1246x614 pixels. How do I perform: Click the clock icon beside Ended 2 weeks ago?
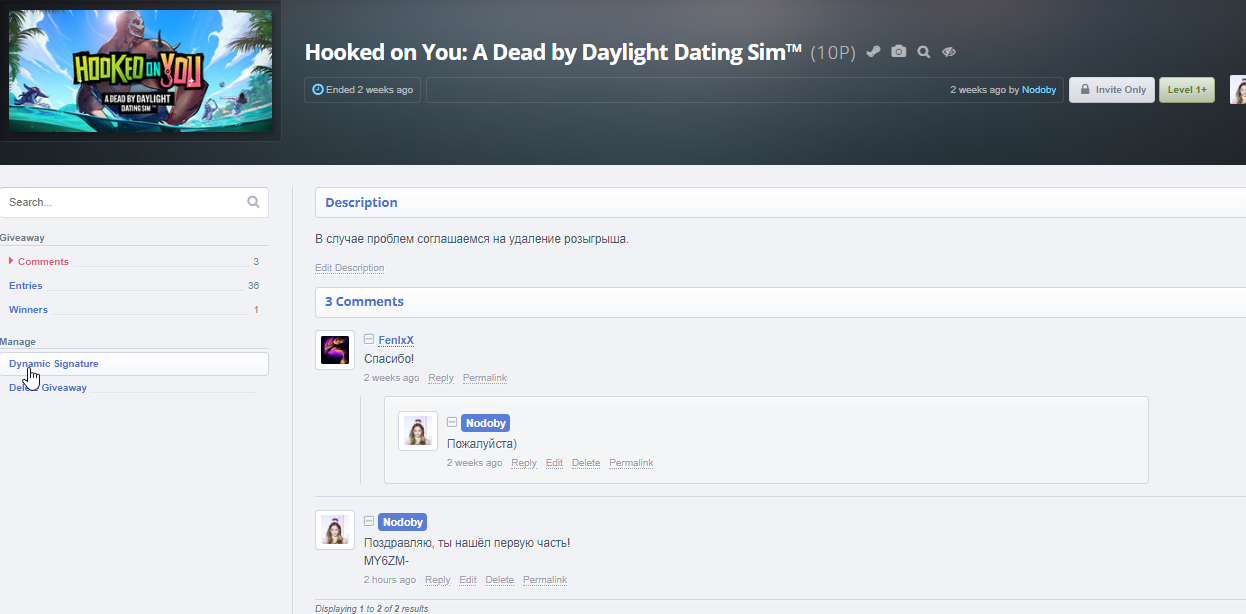(x=318, y=90)
